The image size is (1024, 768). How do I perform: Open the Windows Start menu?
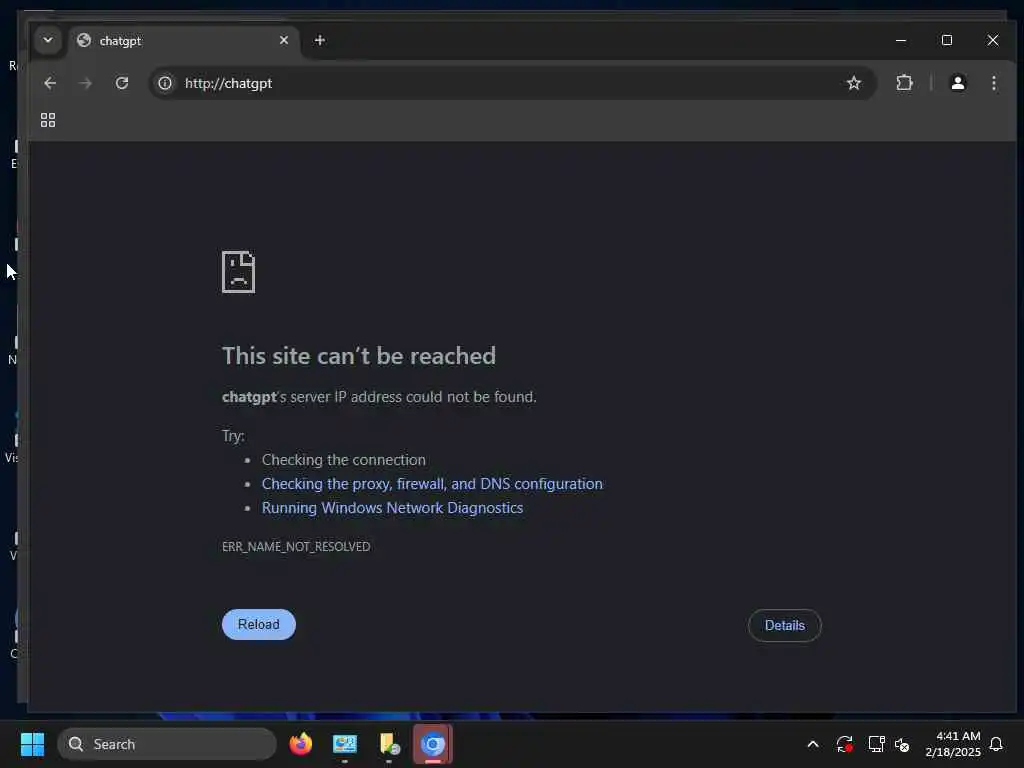tap(32, 744)
